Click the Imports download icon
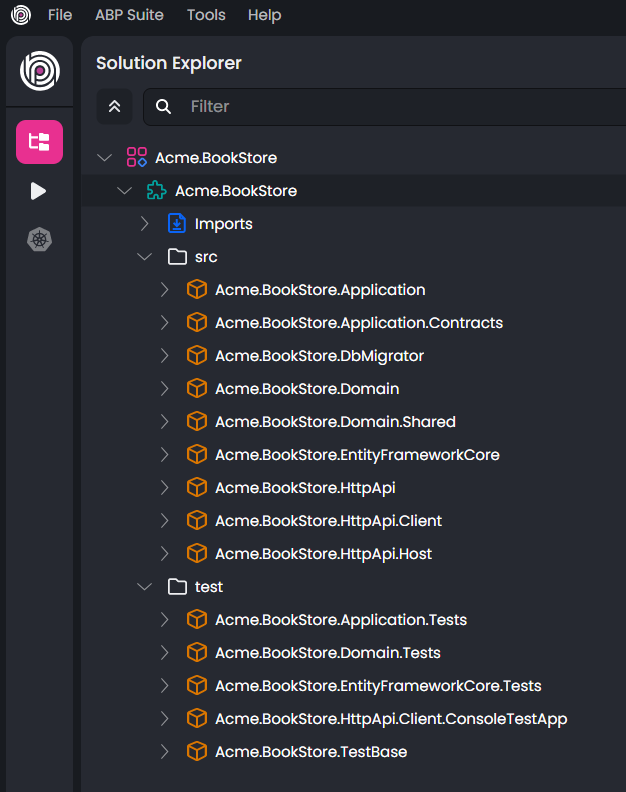Image resolution: width=626 pixels, height=792 pixels. pyautogui.click(x=177, y=224)
